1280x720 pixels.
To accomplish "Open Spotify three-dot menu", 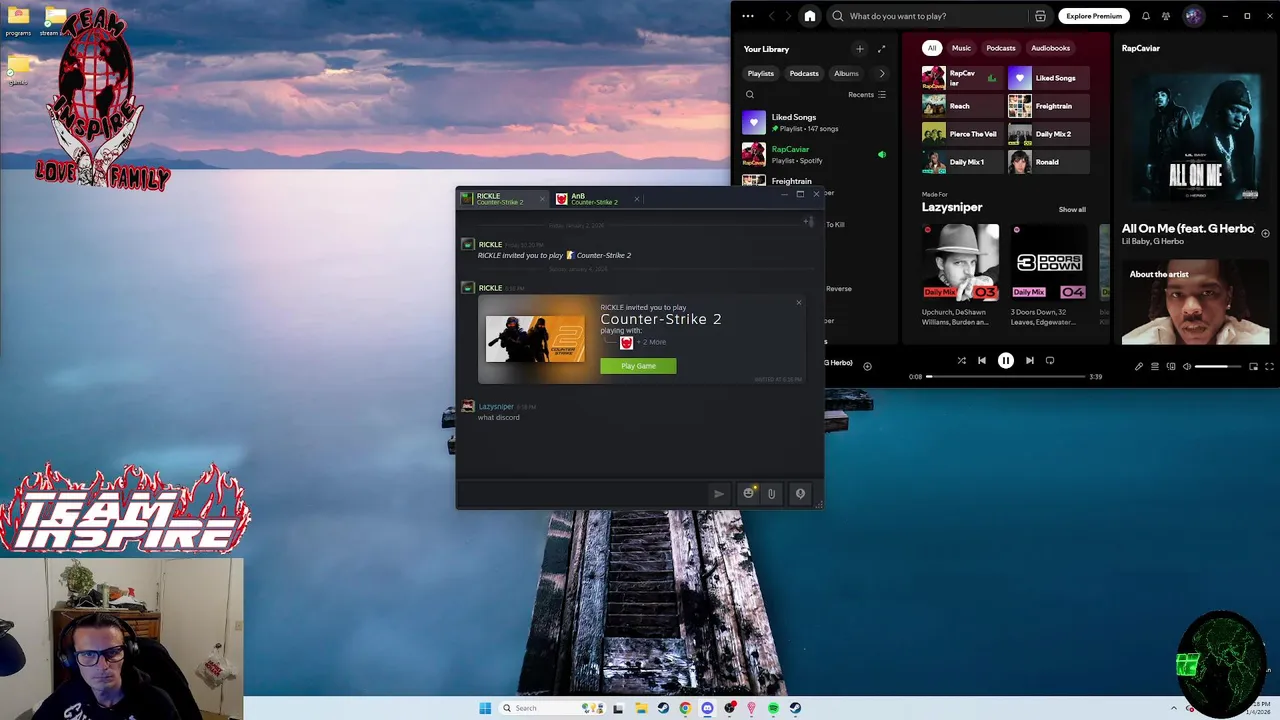I will [x=748, y=16].
